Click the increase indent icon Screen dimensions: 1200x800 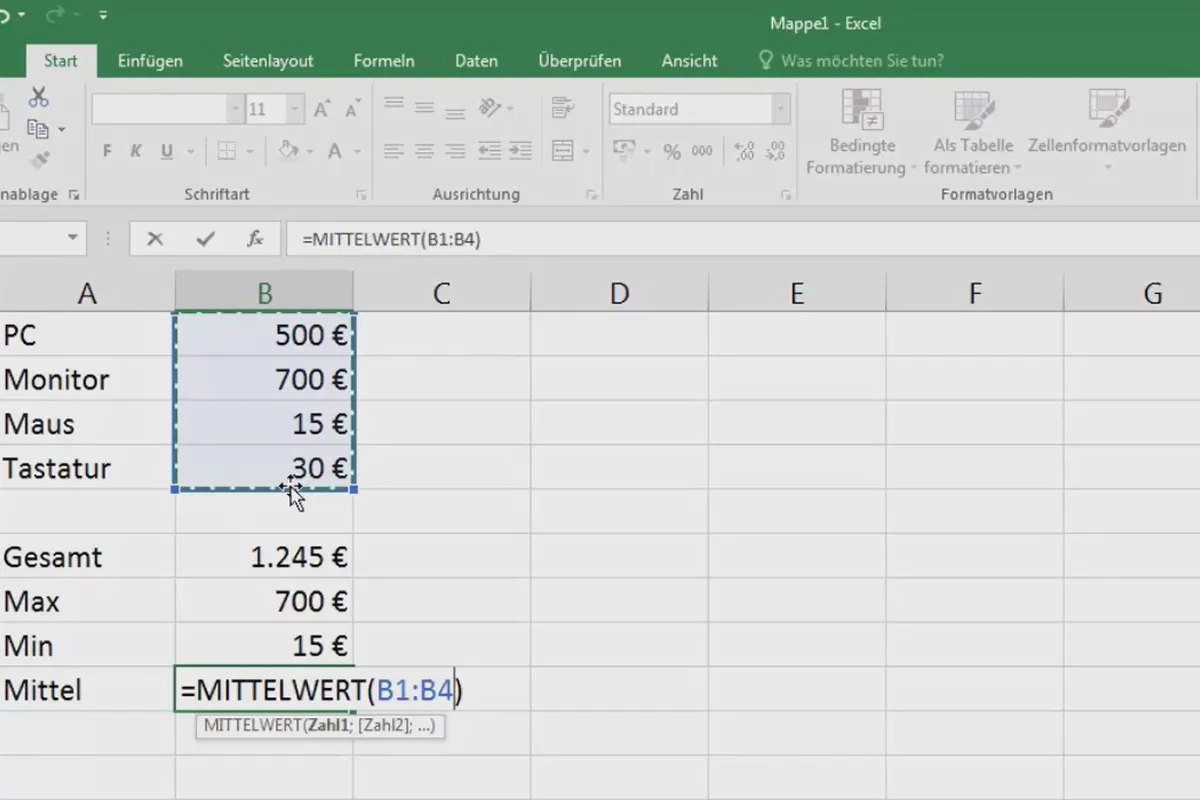pyautogui.click(x=520, y=151)
